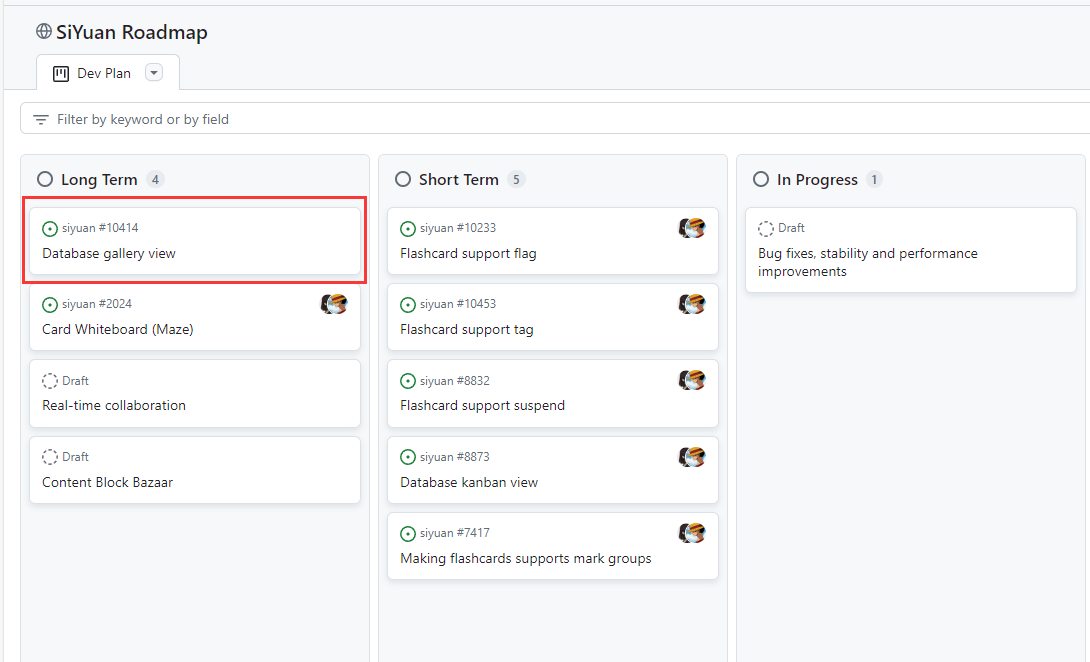The width and height of the screenshot is (1090, 662).
Task: Click the board icon on Dev Plan tab
Action: pos(61,73)
